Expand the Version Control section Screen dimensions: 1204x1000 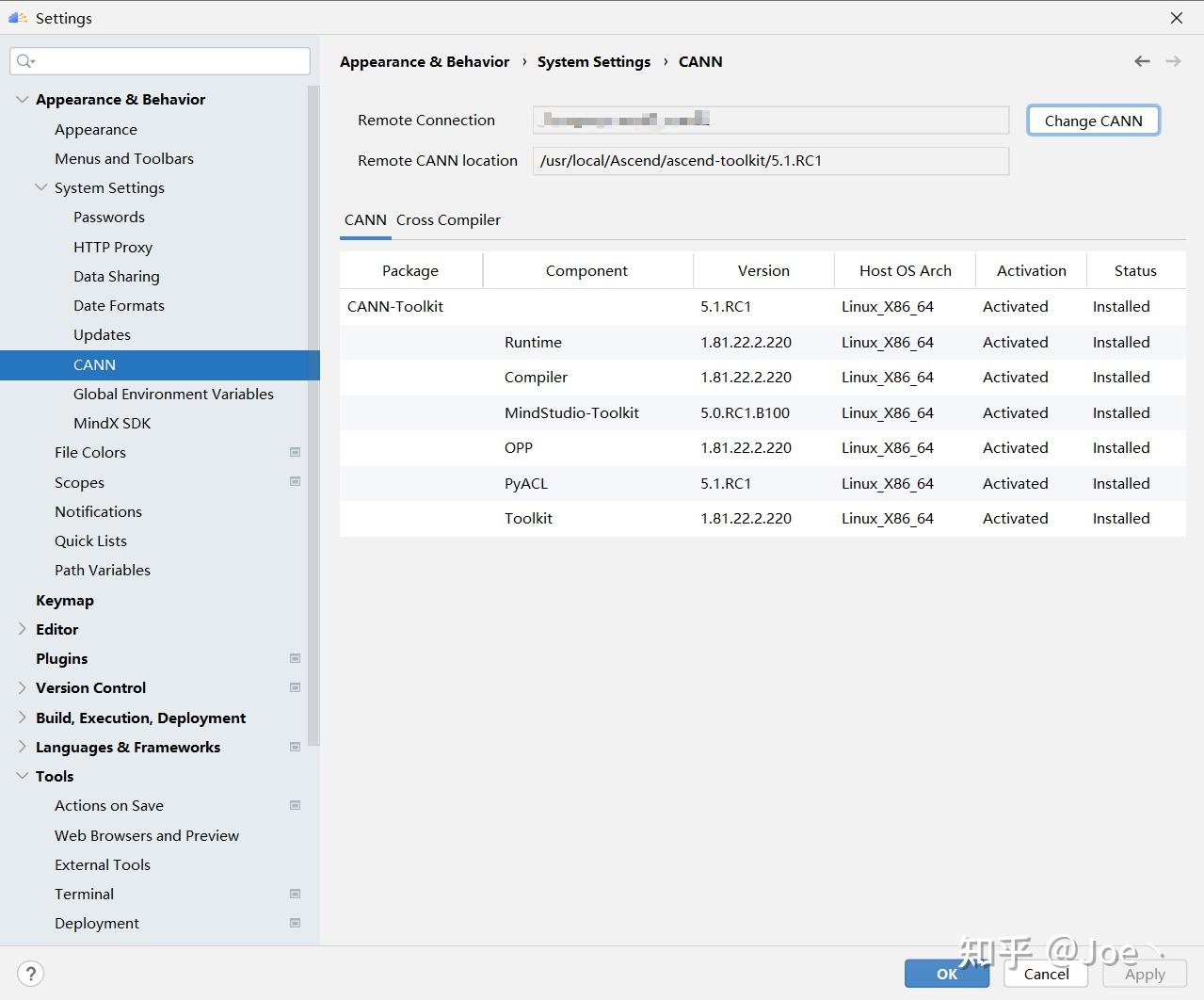(x=23, y=687)
